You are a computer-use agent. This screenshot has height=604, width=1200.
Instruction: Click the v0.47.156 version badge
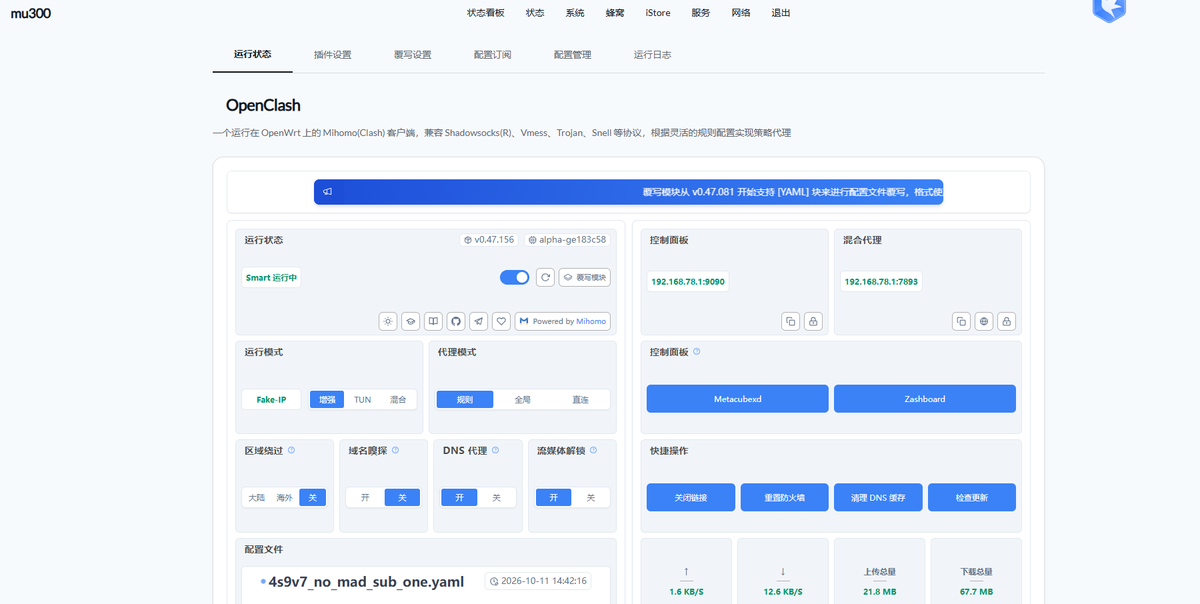tap(488, 240)
